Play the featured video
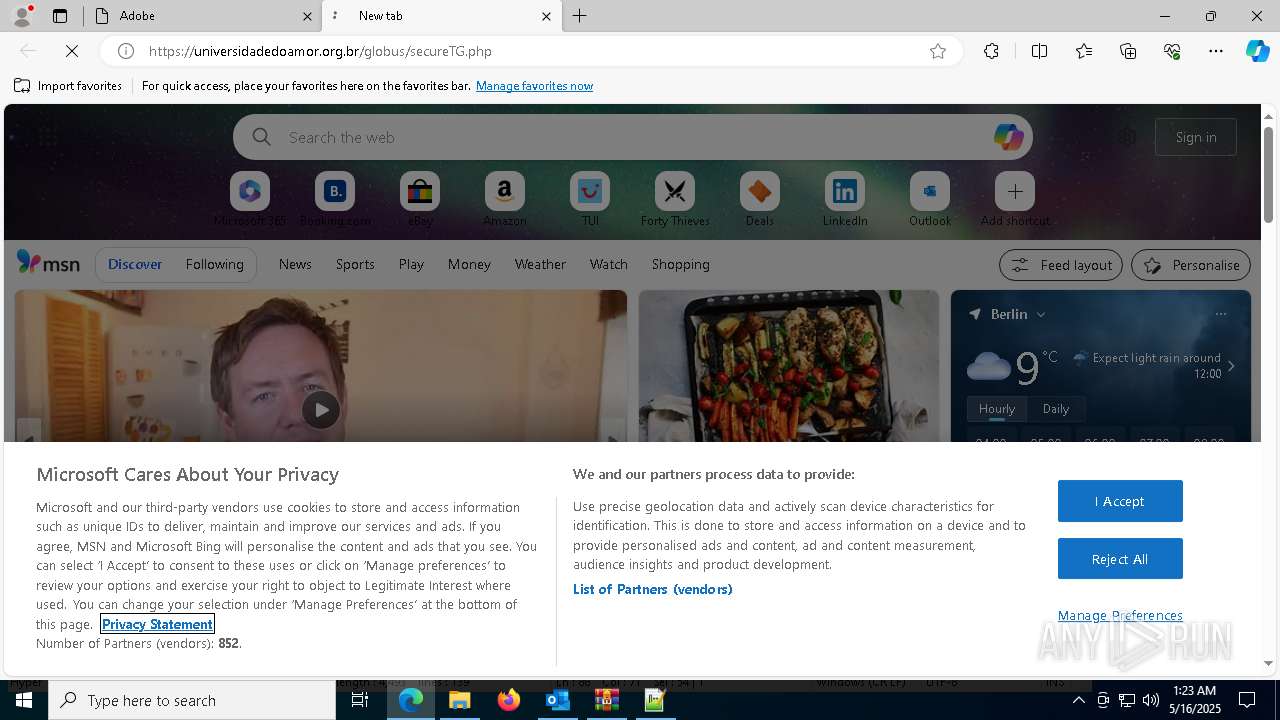 (320, 410)
